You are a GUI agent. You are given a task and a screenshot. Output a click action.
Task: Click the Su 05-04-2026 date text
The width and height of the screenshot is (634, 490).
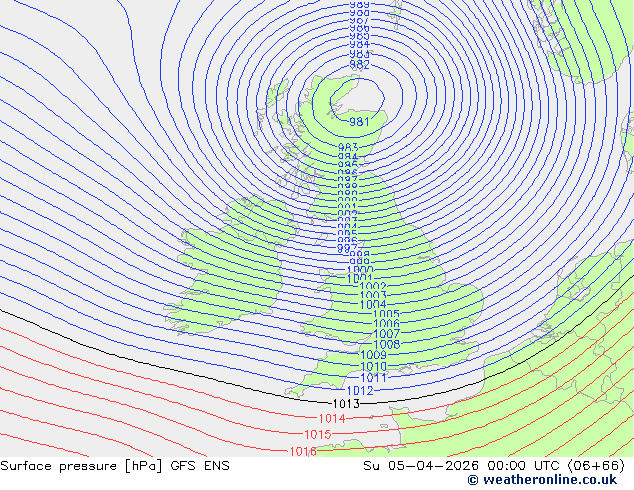click(421, 466)
